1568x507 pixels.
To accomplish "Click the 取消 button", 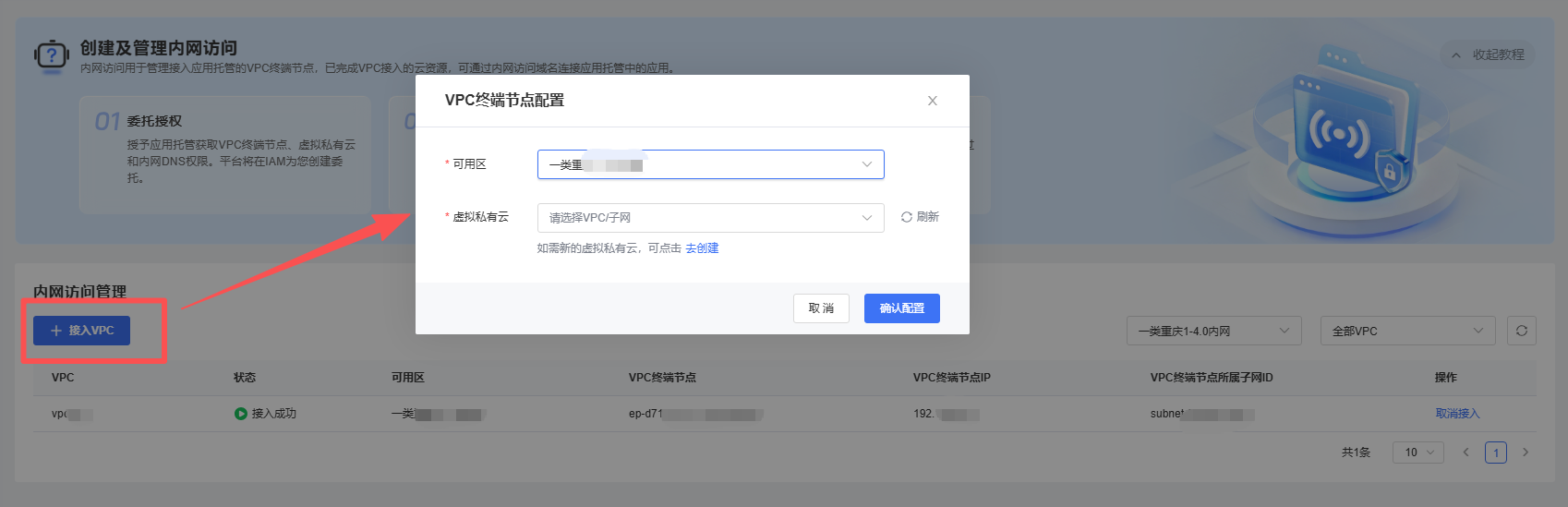I will tap(821, 308).
